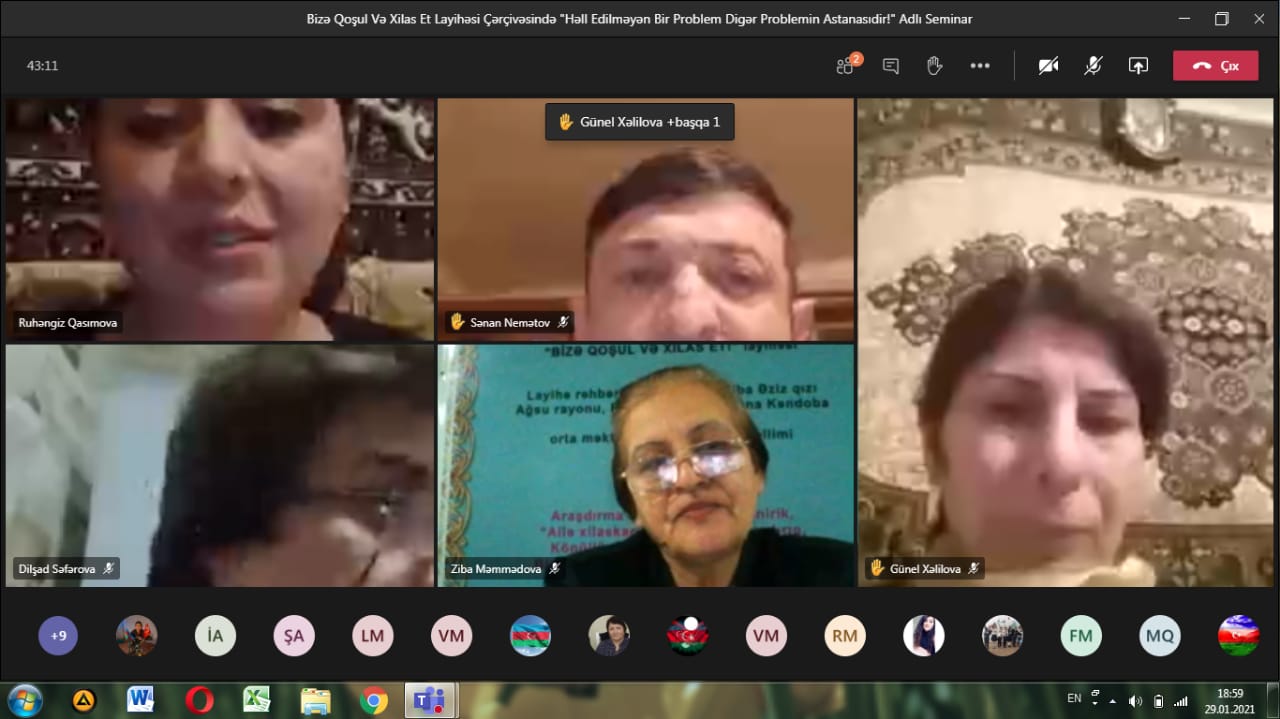Raise your hand in the meeting

pyautogui.click(x=934, y=66)
